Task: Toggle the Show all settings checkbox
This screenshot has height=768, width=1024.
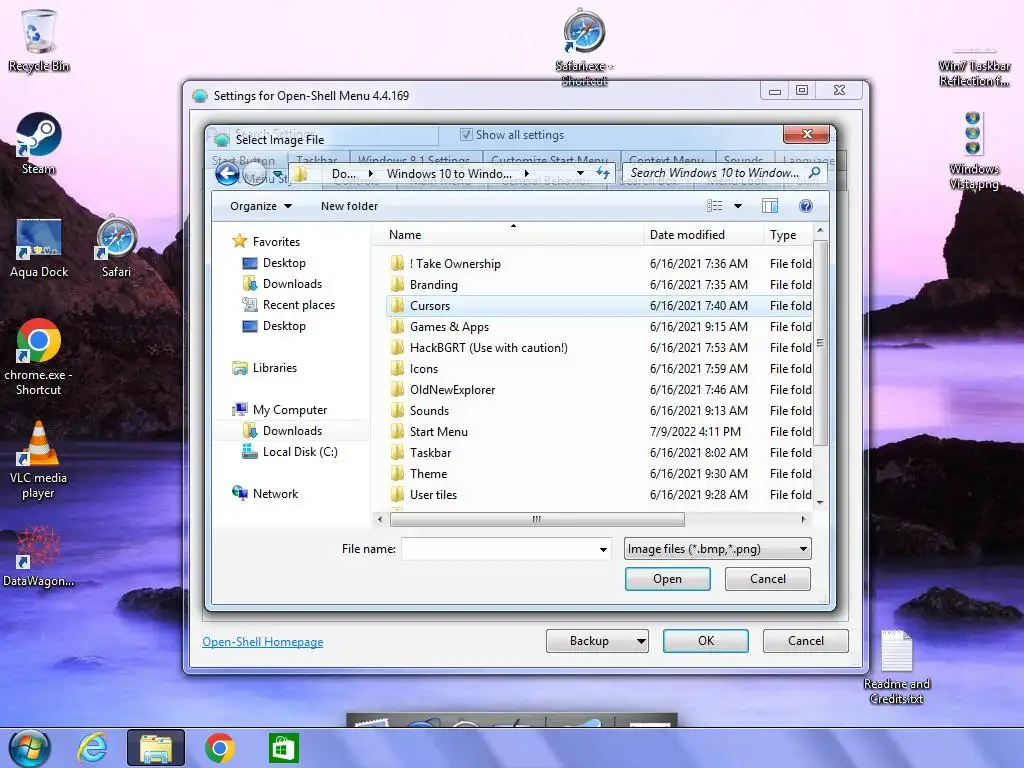Action: 466,135
